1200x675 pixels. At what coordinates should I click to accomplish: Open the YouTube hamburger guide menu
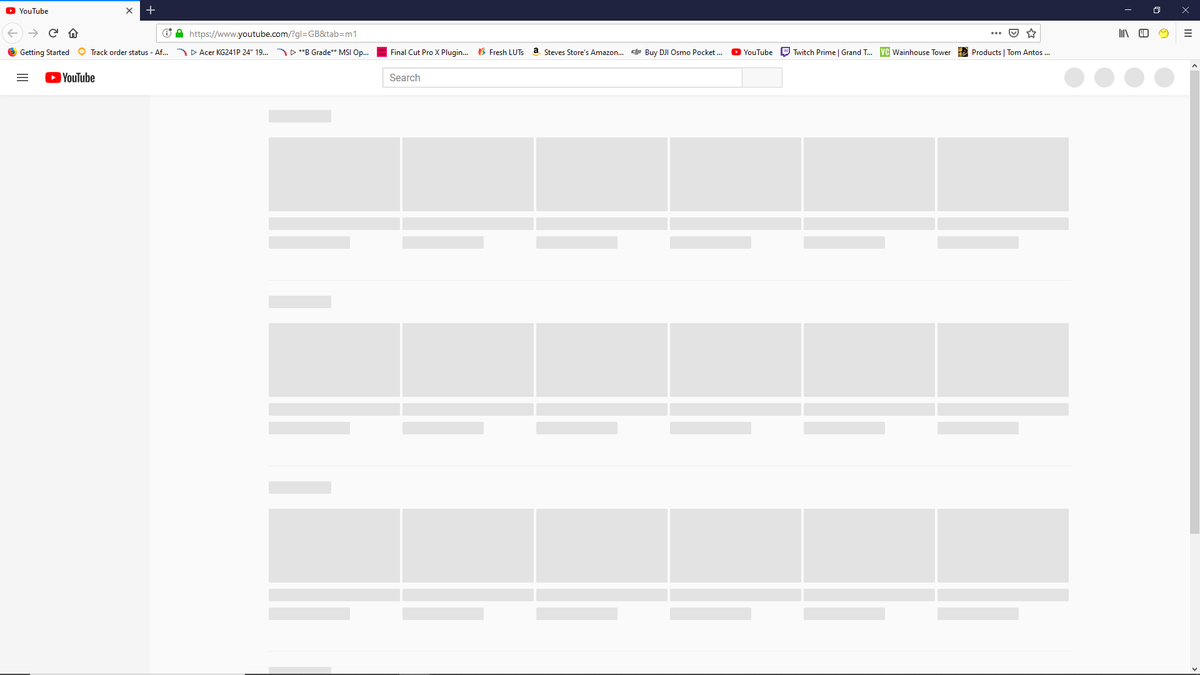coord(22,78)
